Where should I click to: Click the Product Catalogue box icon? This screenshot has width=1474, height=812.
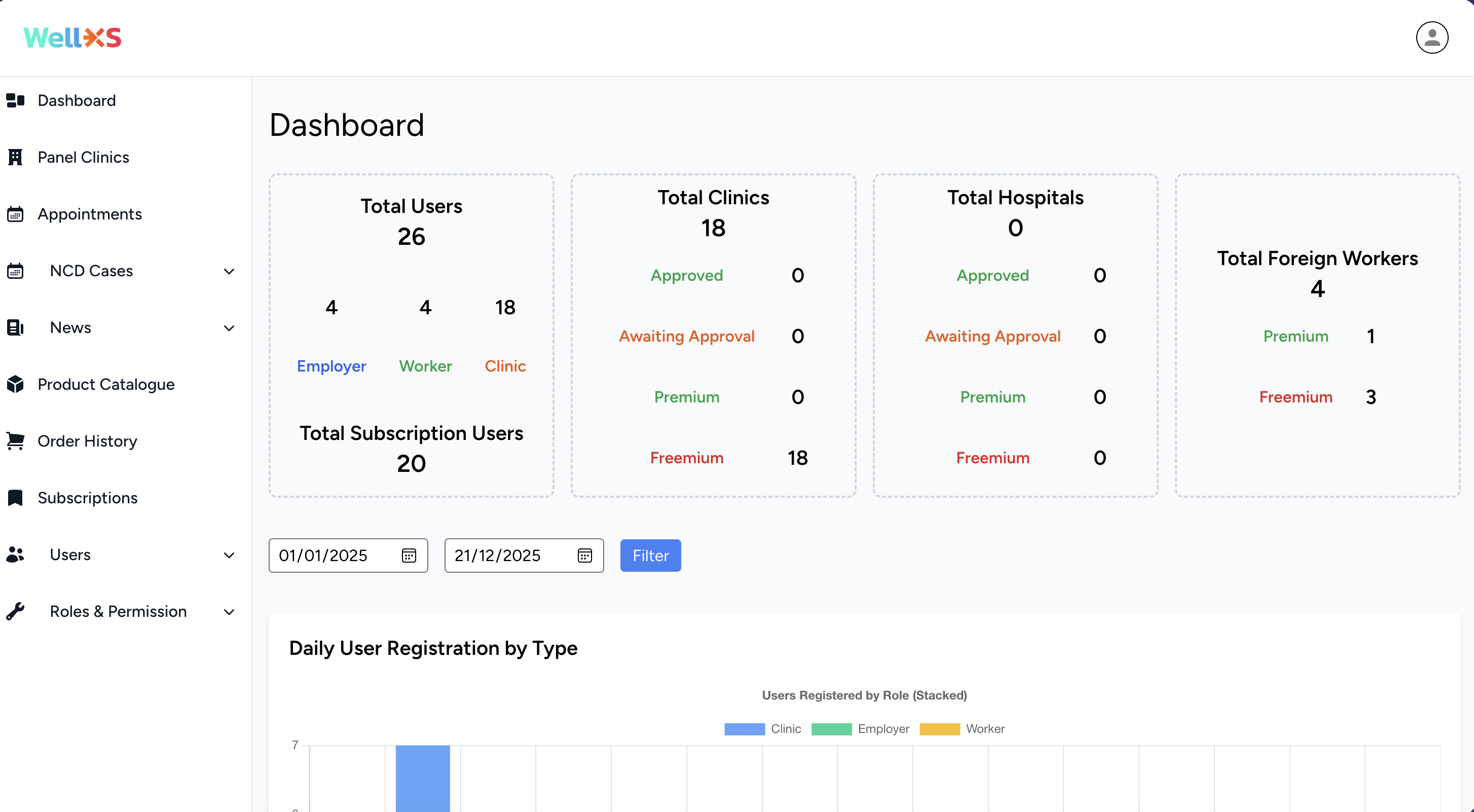pyautogui.click(x=15, y=384)
